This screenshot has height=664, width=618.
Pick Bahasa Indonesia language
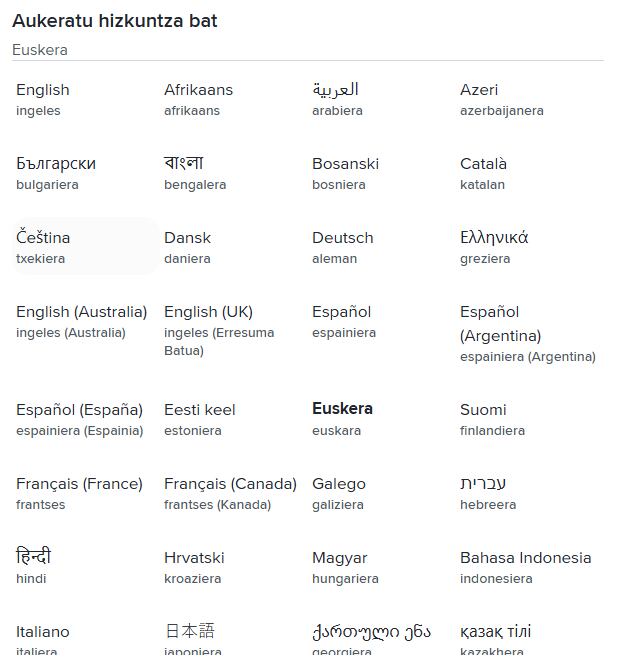(525, 567)
